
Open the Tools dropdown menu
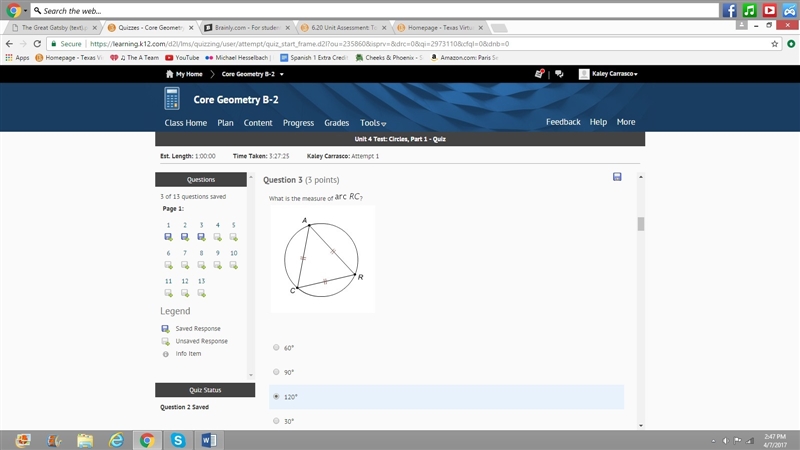click(x=373, y=123)
